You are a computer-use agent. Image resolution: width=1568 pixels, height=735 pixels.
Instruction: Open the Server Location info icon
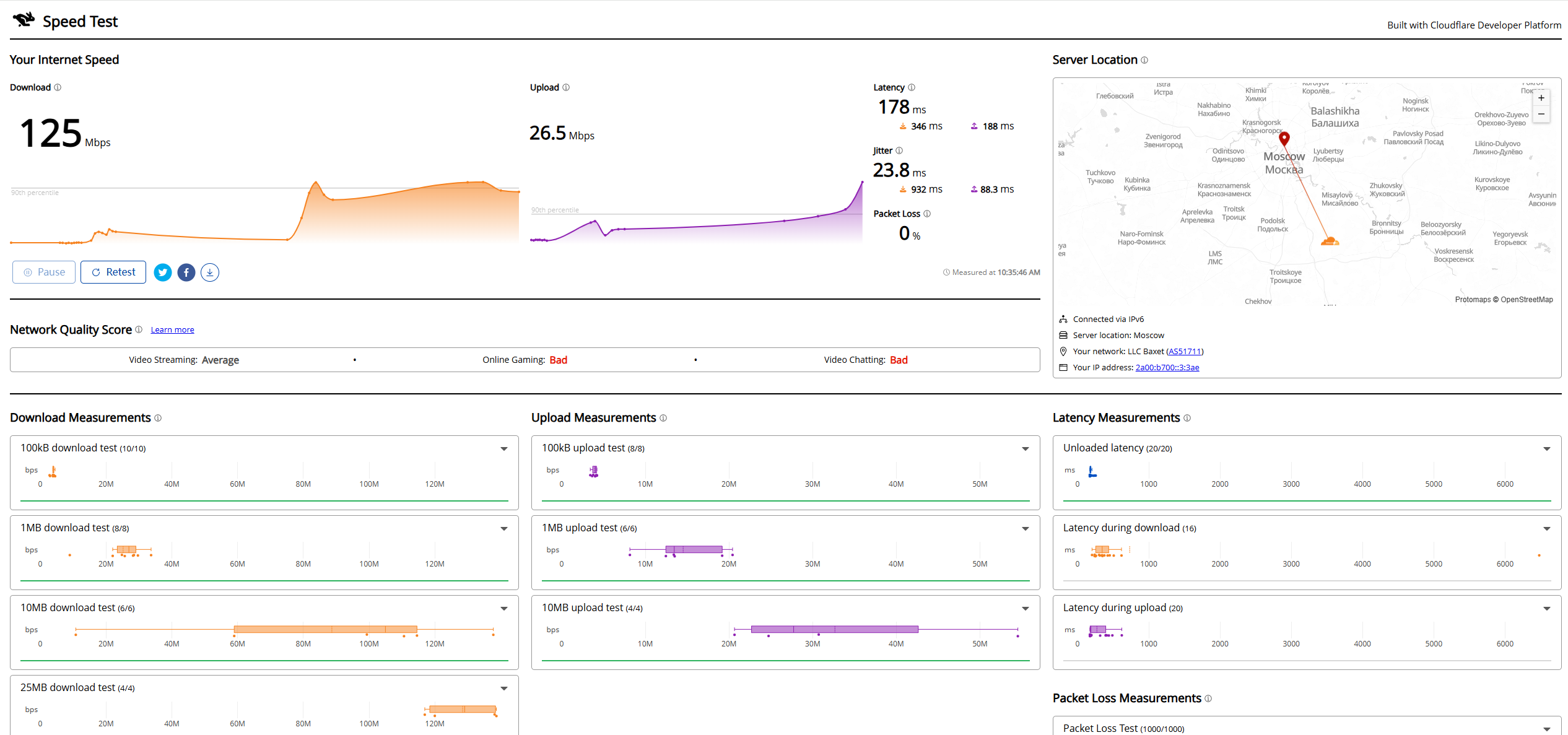(x=1144, y=60)
